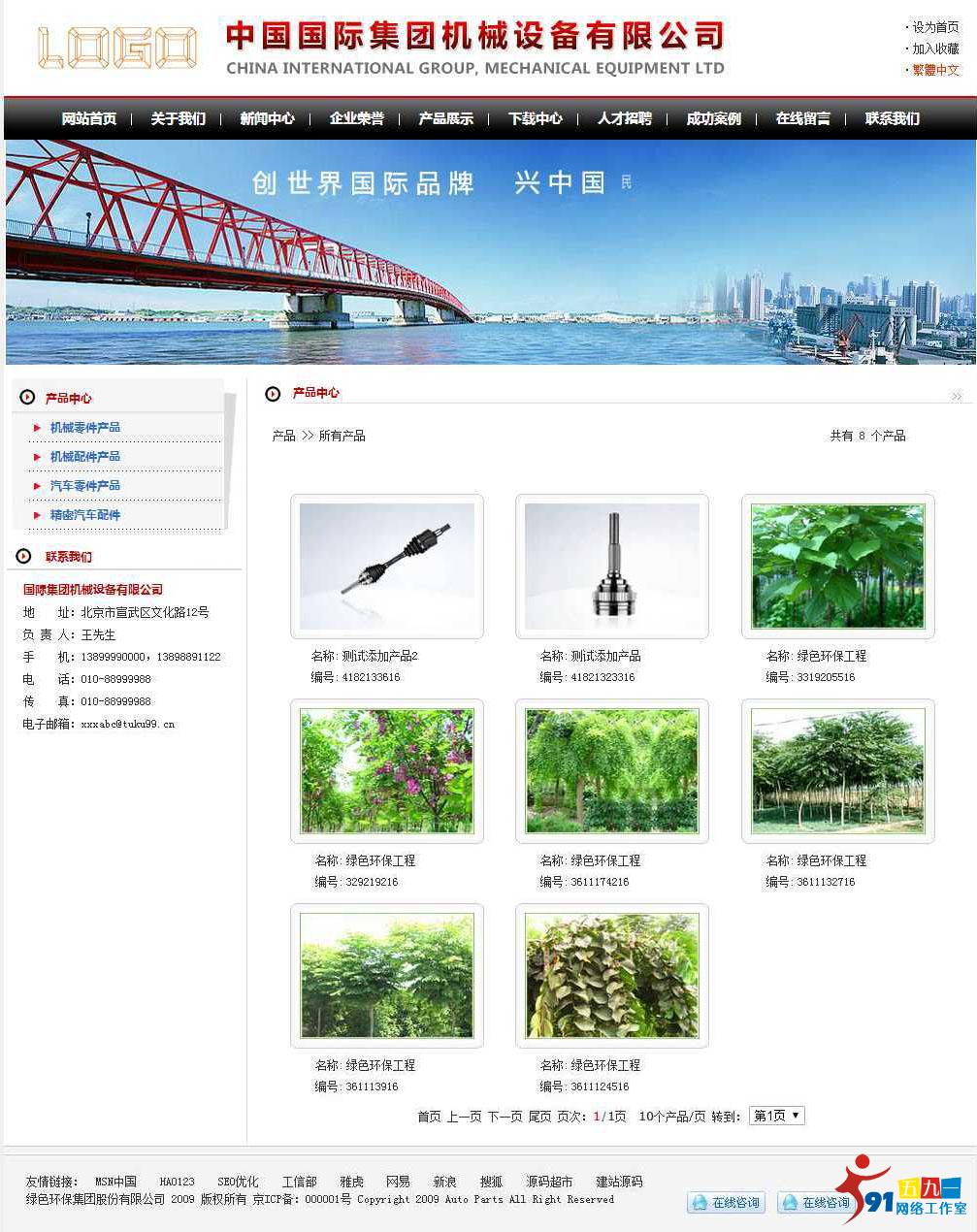Viewport: 977px width, 1232px height.
Task: Select 网站首页 in the navigation menu
Action: tap(89, 118)
